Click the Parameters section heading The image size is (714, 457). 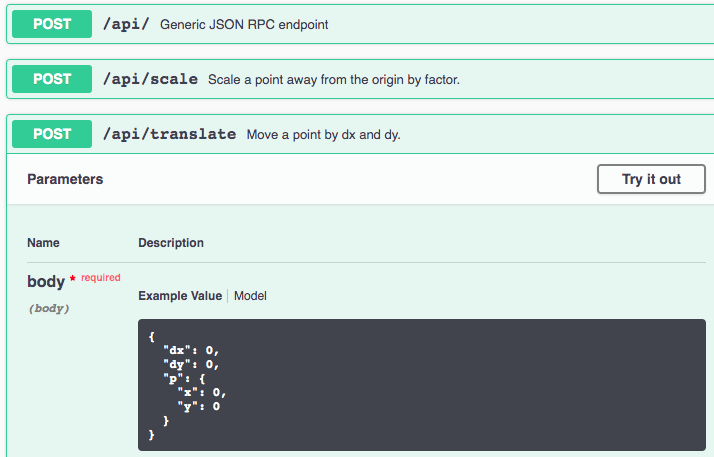point(65,179)
